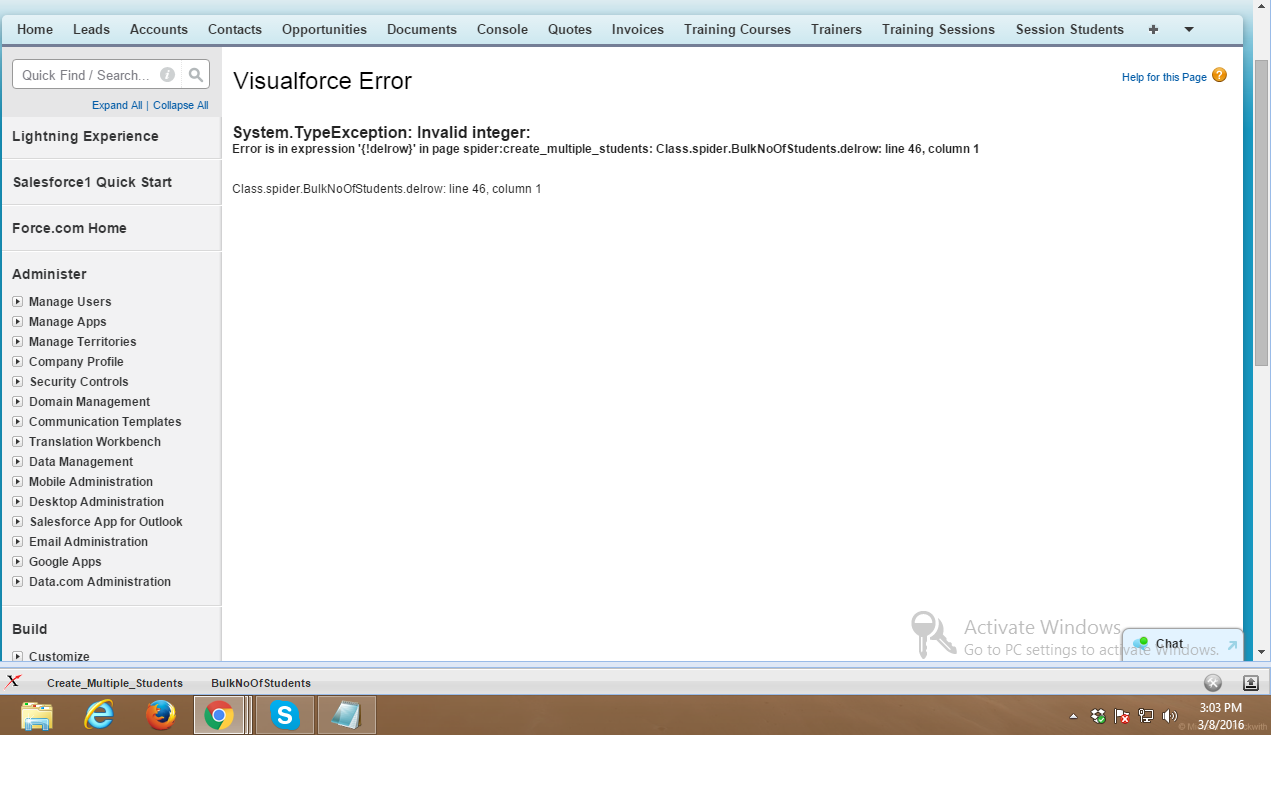
Task: Switch to Chrome in the taskbar
Action: point(219,715)
